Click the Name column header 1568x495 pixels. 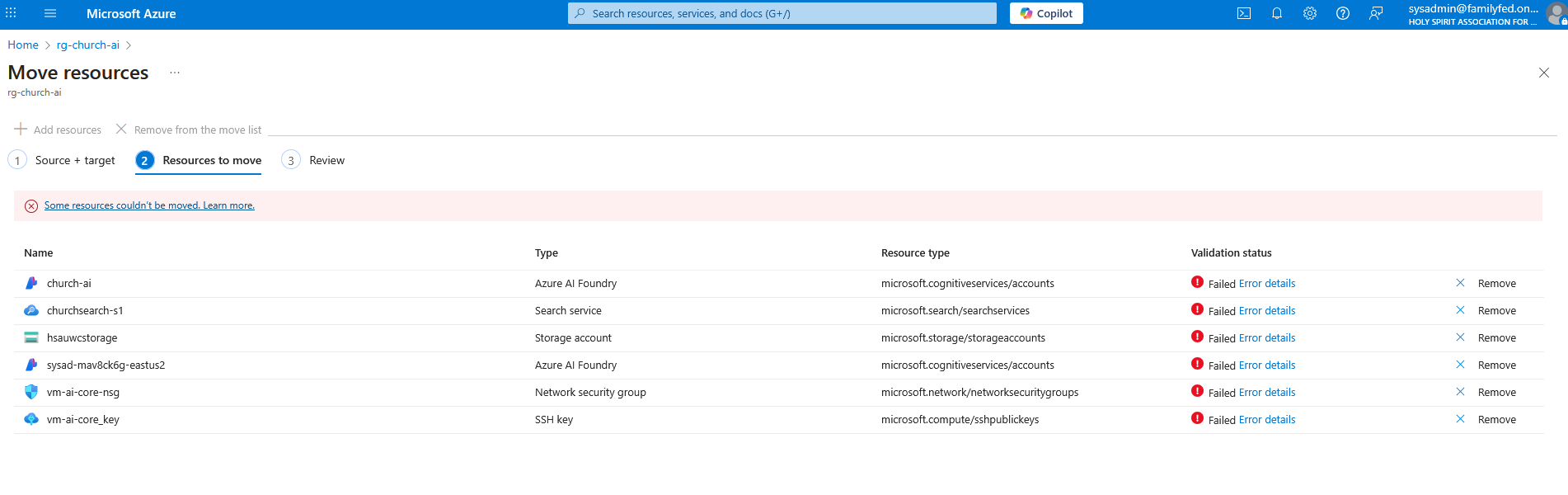point(39,252)
